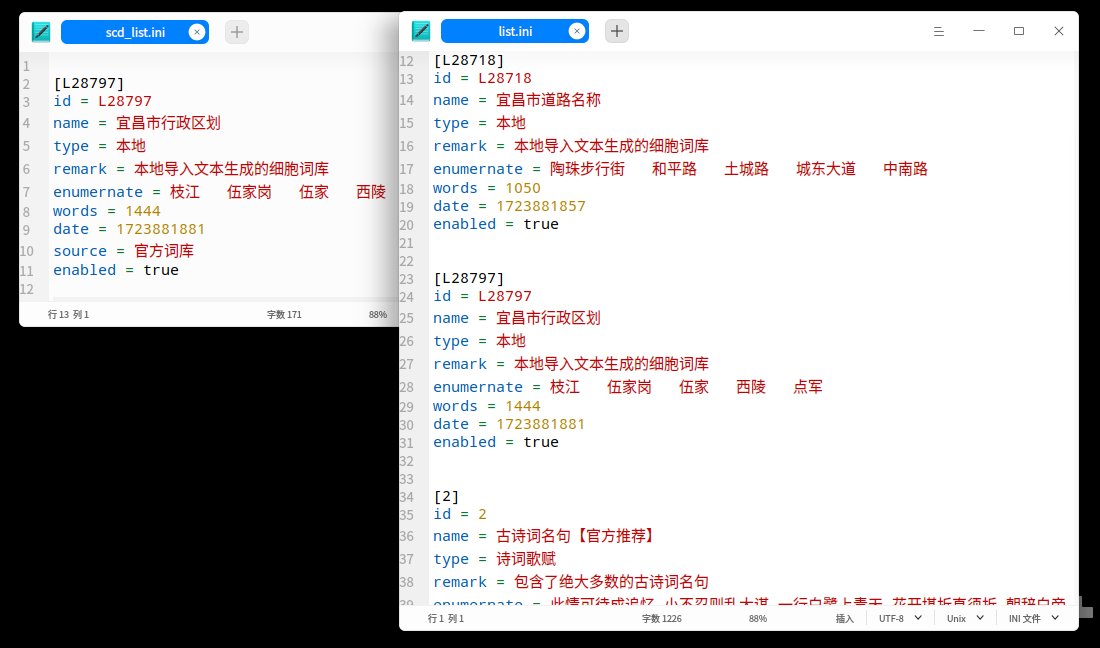Click 字数 171 in scd_list.ini status bar
Screen dimensions: 1100x648
[x=284, y=314]
